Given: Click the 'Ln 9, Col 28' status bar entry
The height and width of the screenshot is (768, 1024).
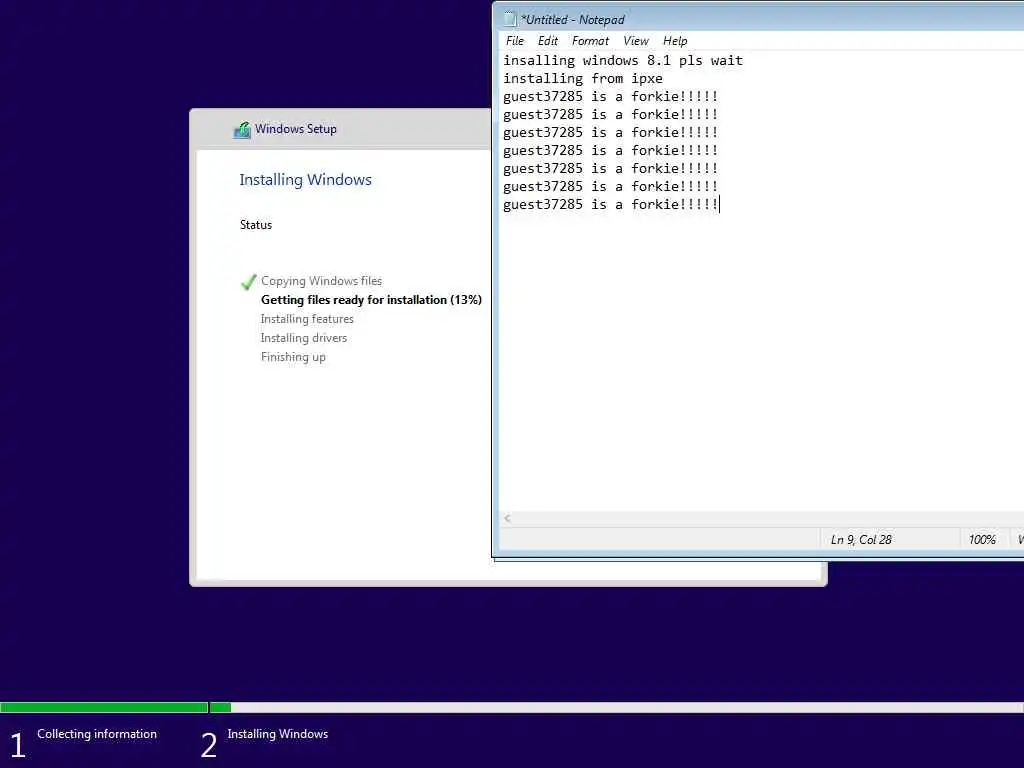Looking at the screenshot, I should (x=861, y=540).
